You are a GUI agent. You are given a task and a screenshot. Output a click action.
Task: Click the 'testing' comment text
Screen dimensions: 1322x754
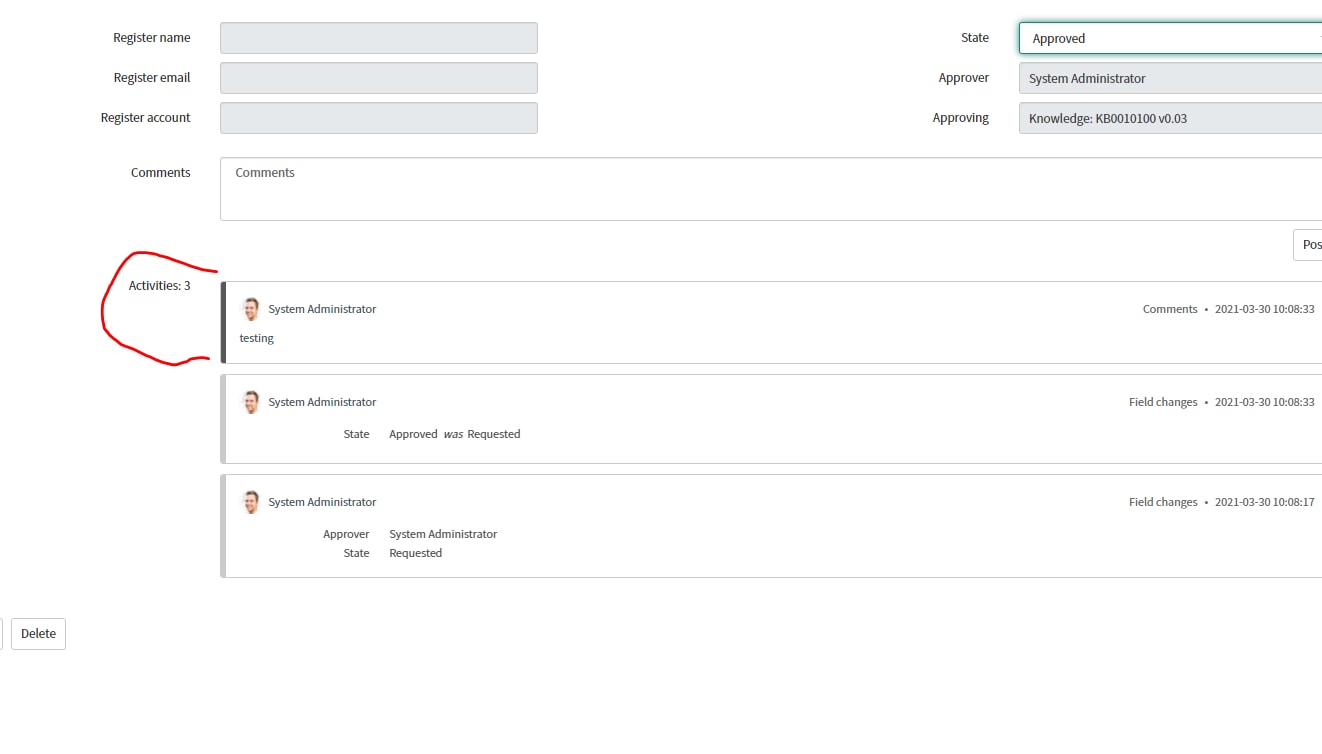click(x=256, y=338)
